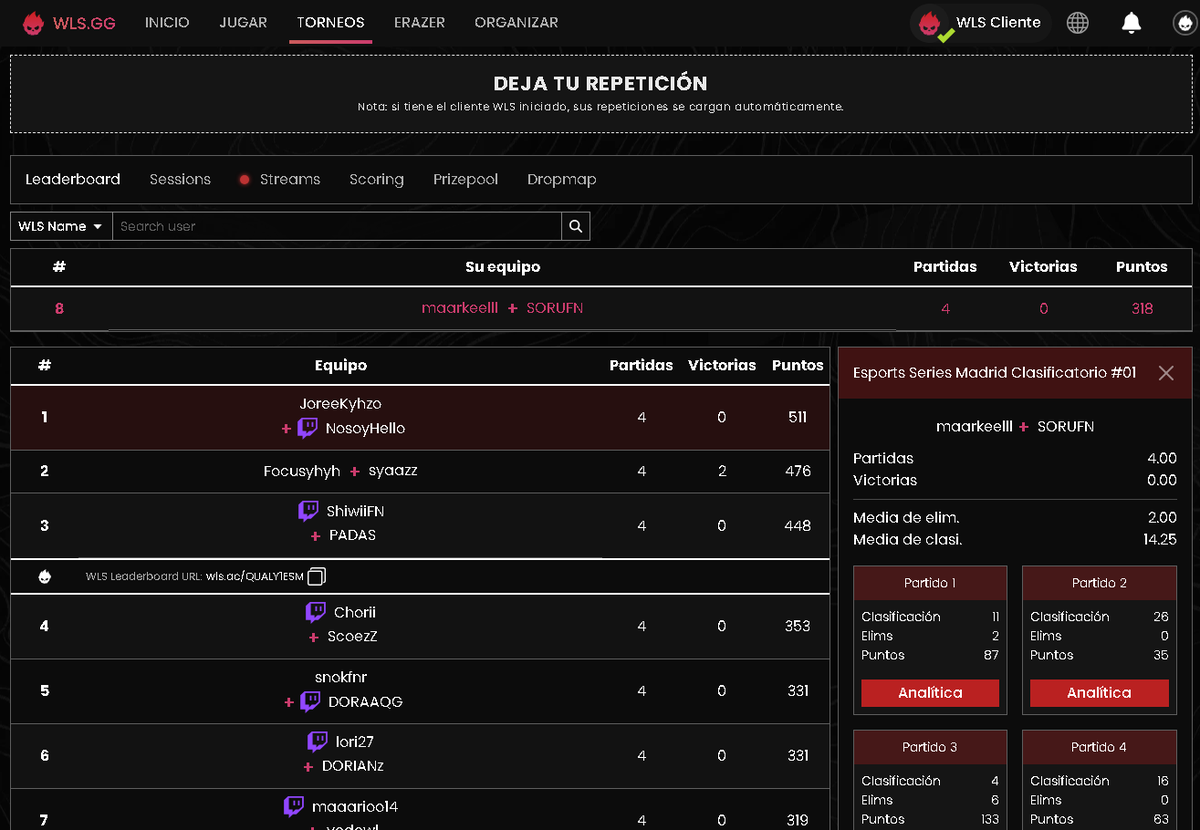This screenshot has width=1200, height=830.
Task: Click Analítica button for Partido 1
Action: 930,693
